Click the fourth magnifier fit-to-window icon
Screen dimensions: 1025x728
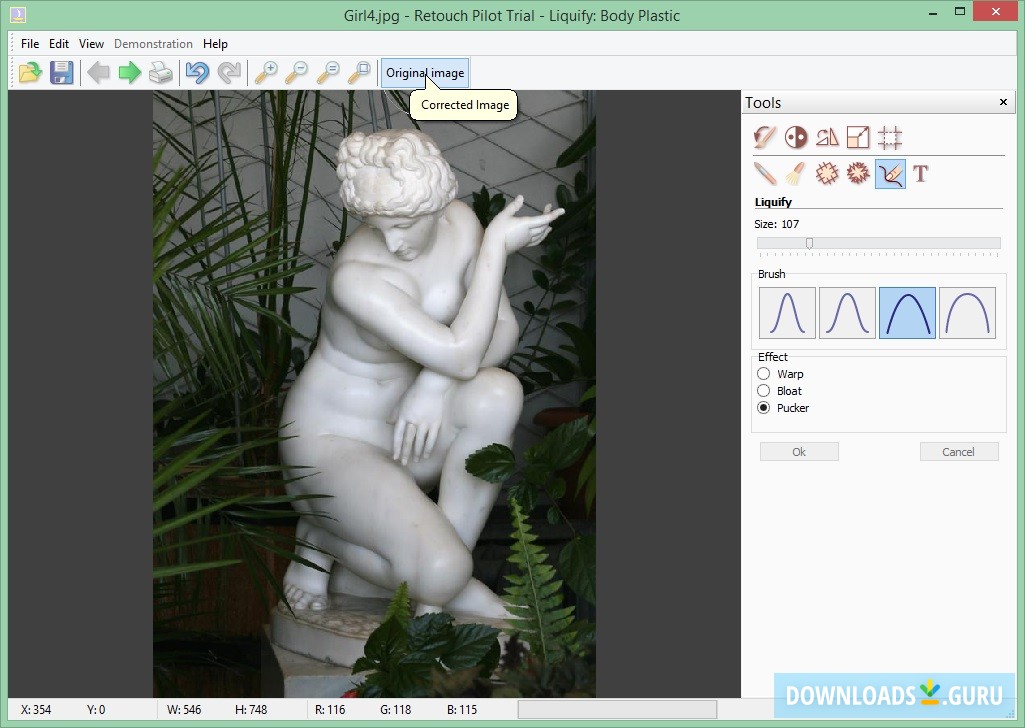[360, 73]
